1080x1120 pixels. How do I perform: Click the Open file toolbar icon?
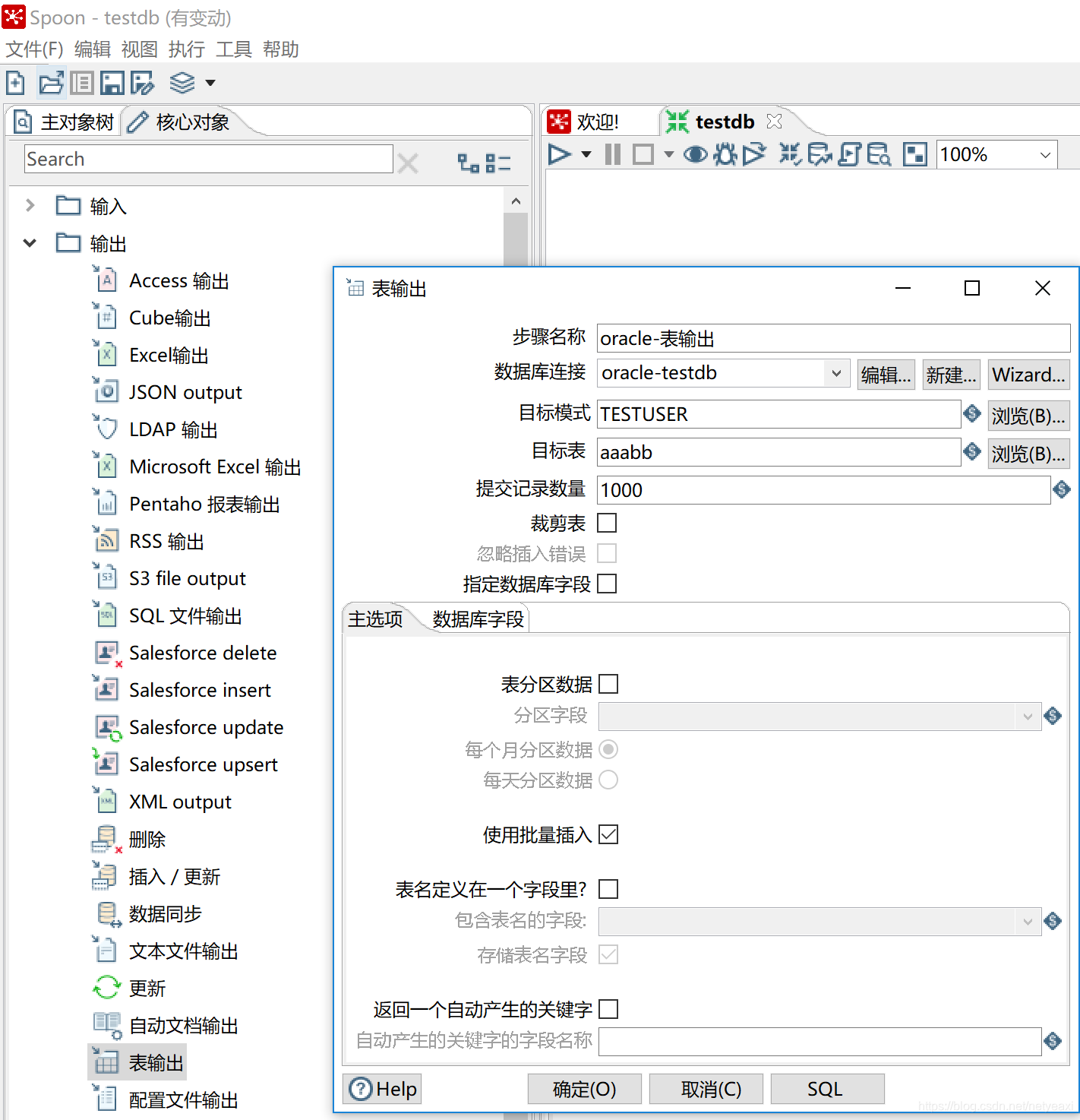click(51, 82)
